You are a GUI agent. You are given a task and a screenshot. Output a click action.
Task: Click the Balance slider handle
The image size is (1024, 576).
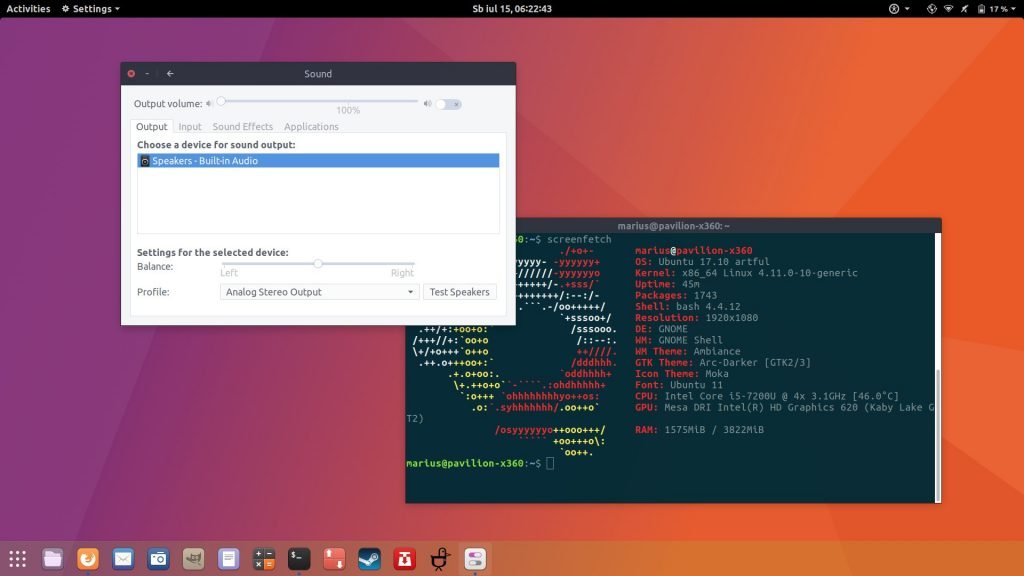click(x=318, y=263)
